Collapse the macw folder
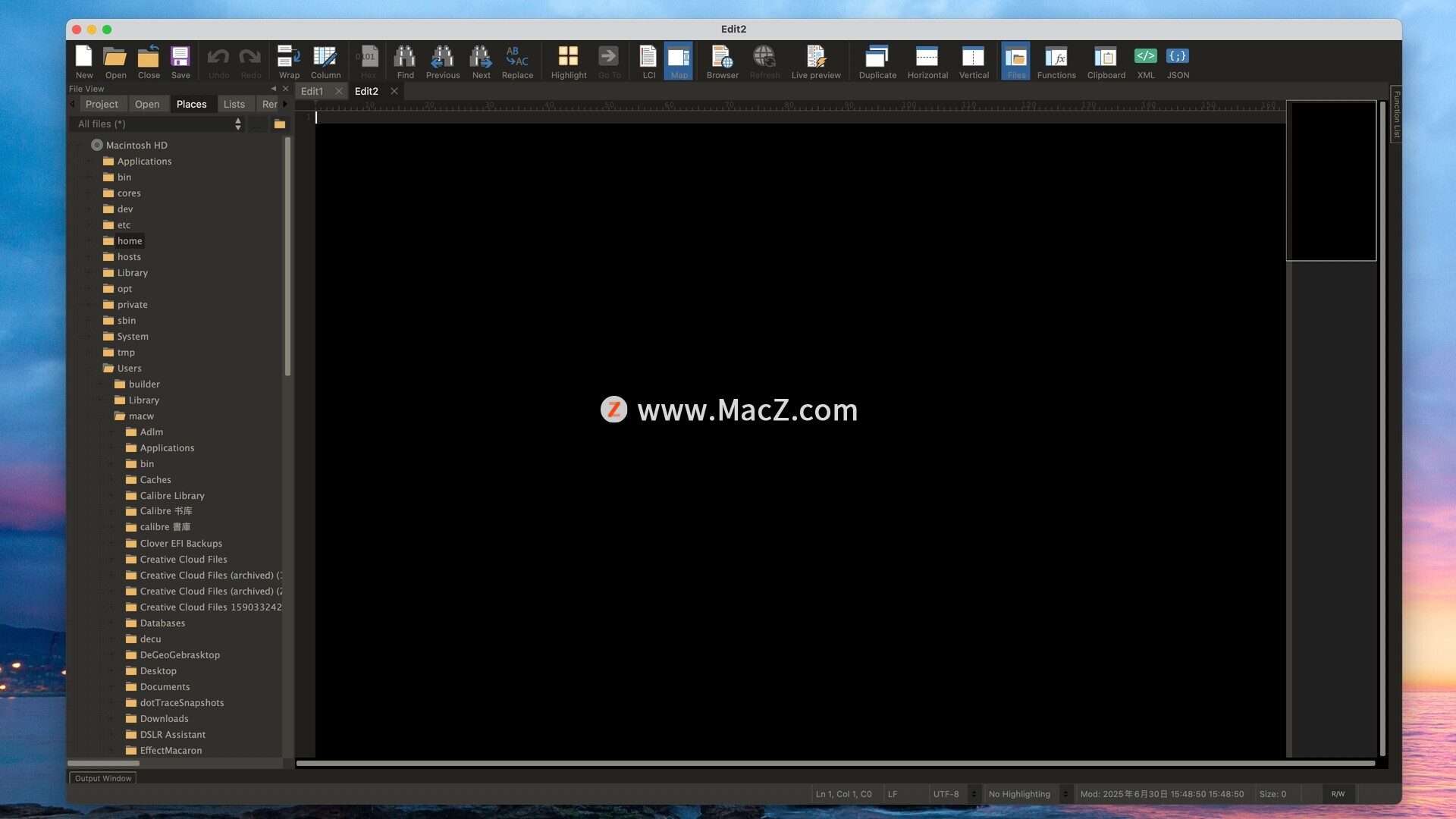This screenshot has height=819, width=1456. point(101,416)
